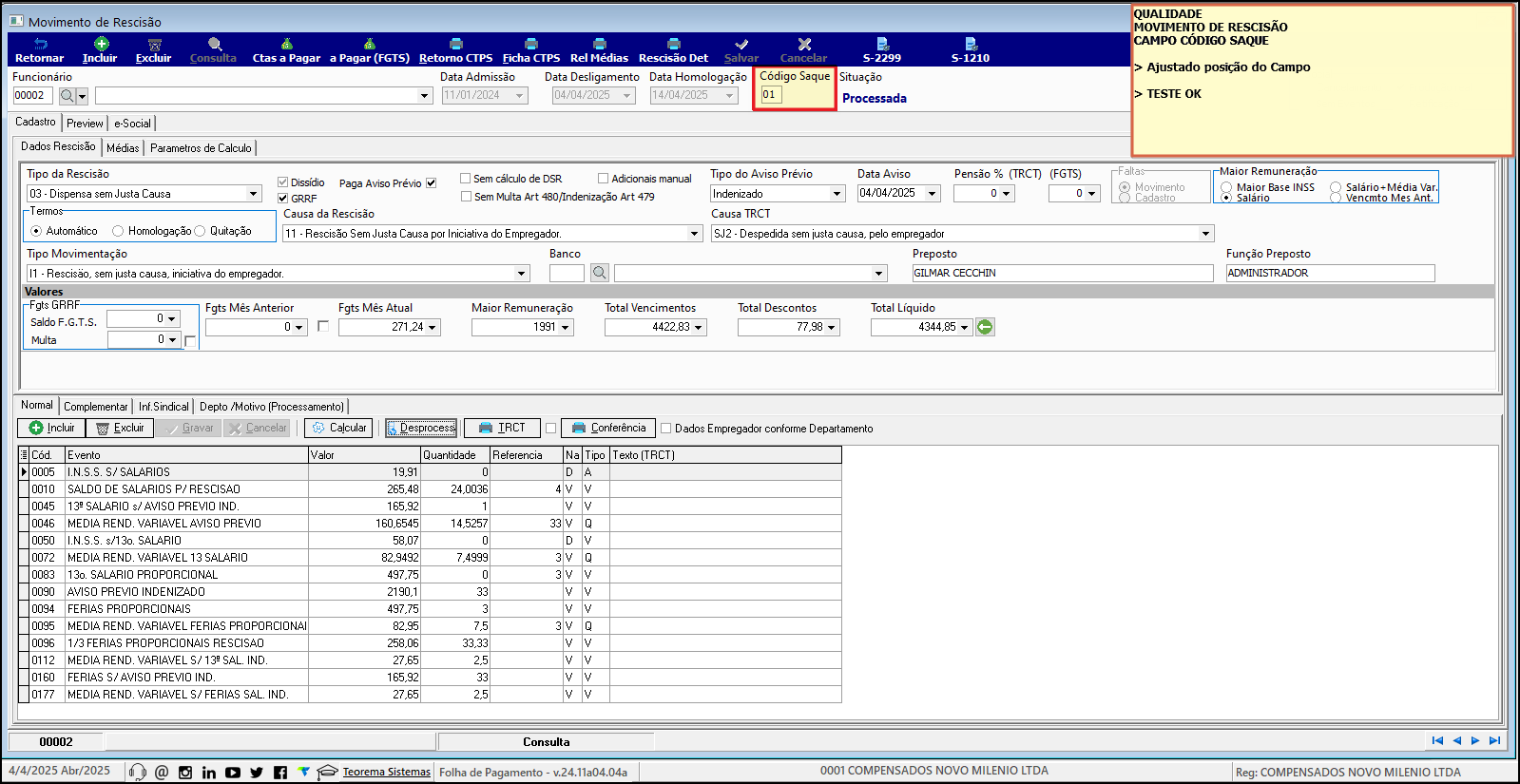Switch to Complementar events tab
Viewport: 1520px width, 784px height.
(x=95, y=407)
